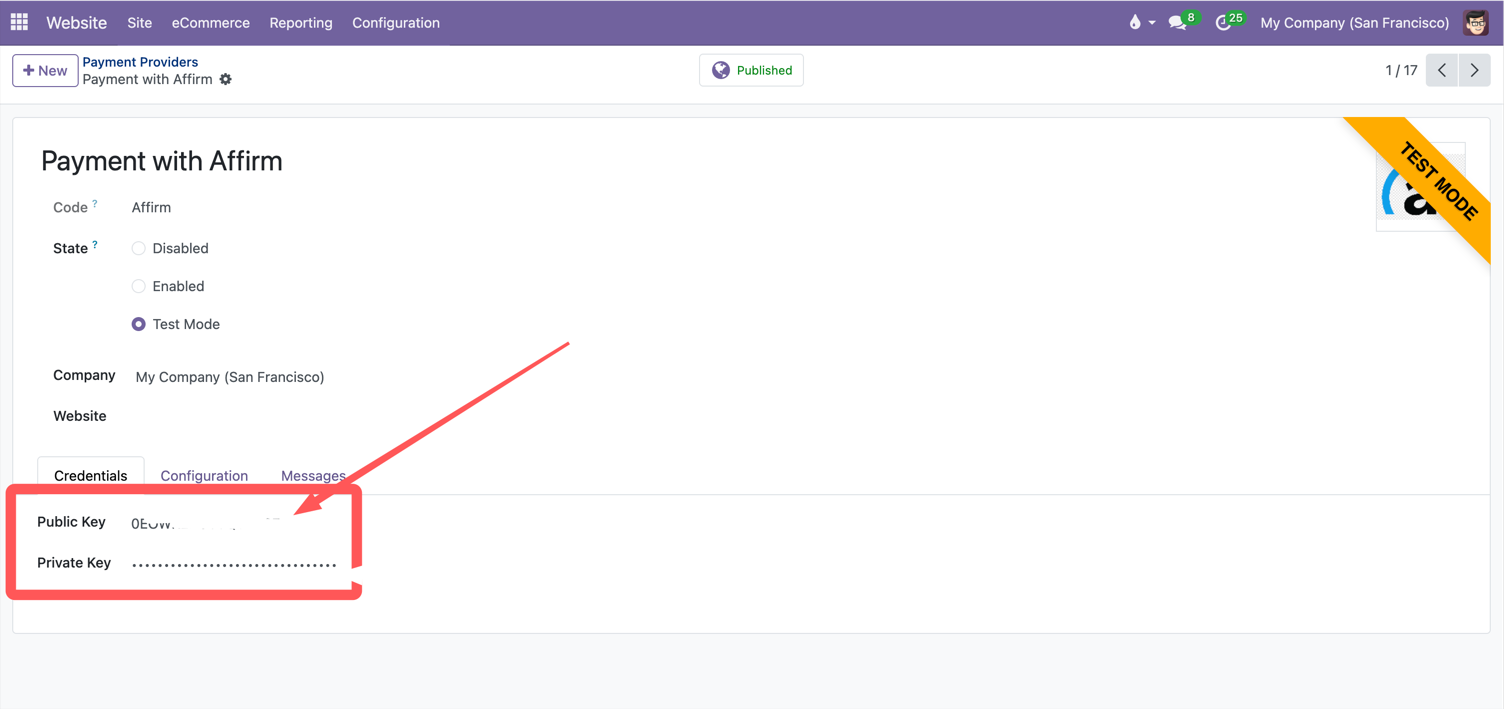Click the Affirm logo image thumbnail
Image resolution: width=1504 pixels, height=709 pixels.
(1420, 187)
